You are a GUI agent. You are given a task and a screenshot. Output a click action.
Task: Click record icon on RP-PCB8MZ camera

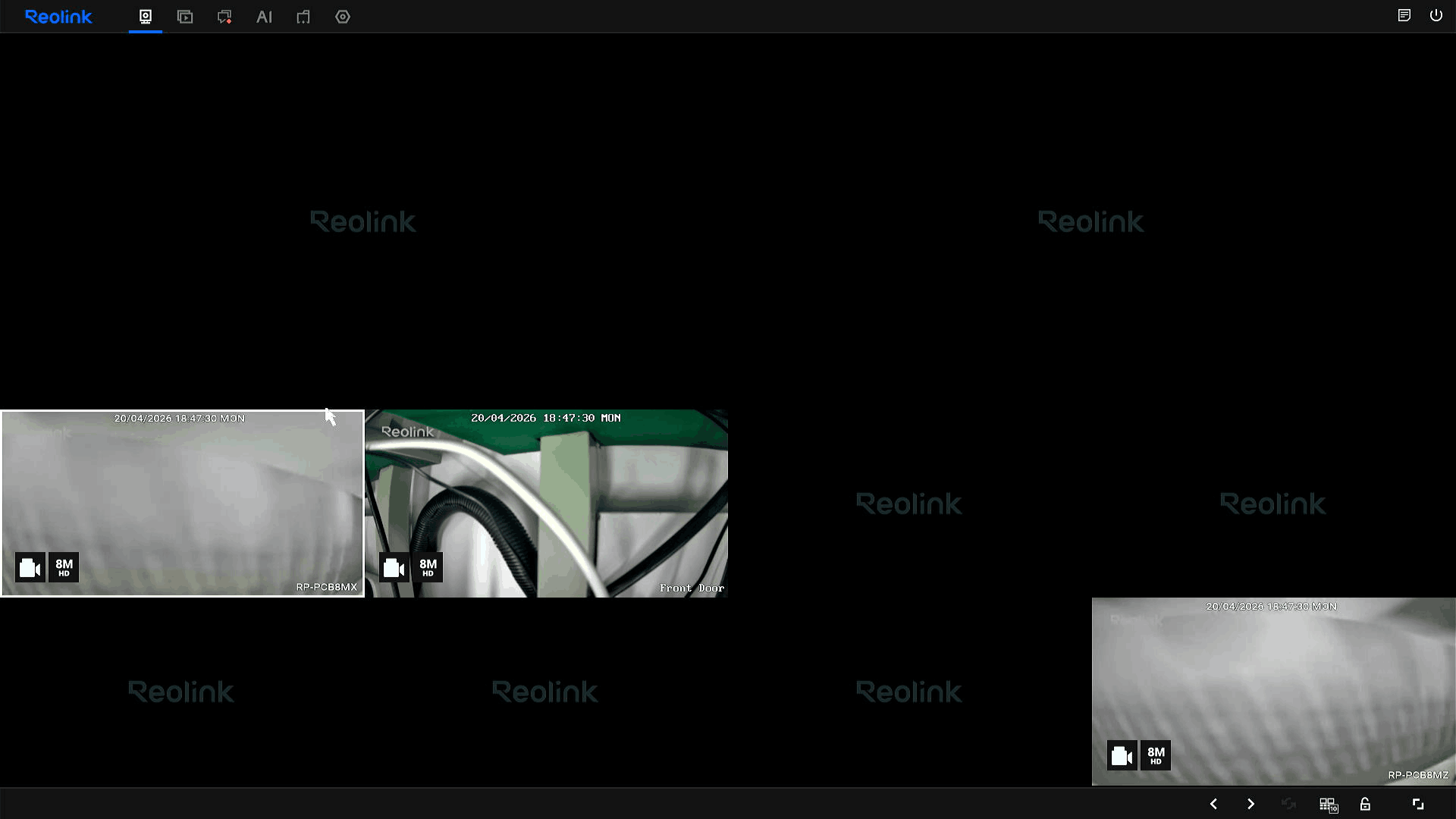click(x=1122, y=755)
